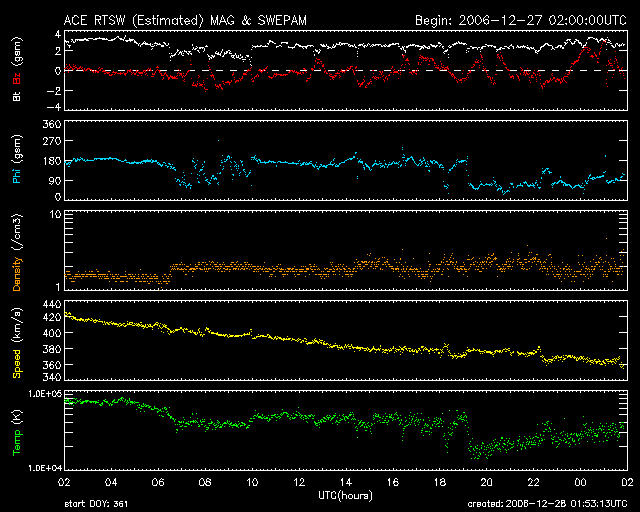The height and width of the screenshot is (512, 640).
Task: Click the '360' tick on the Phi axis
Action: point(52,124)
